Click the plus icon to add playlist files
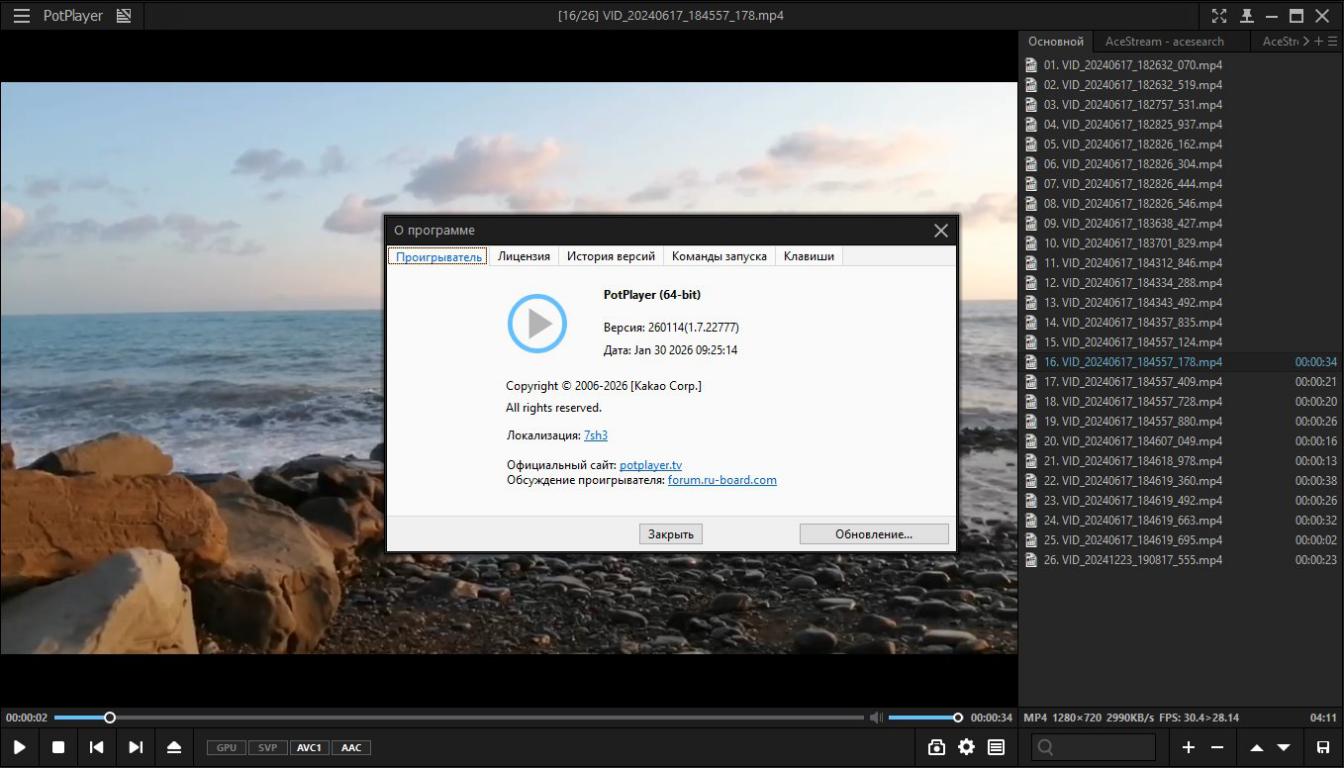Viewport: 1344px width, 768px height. pos(1188,747)
